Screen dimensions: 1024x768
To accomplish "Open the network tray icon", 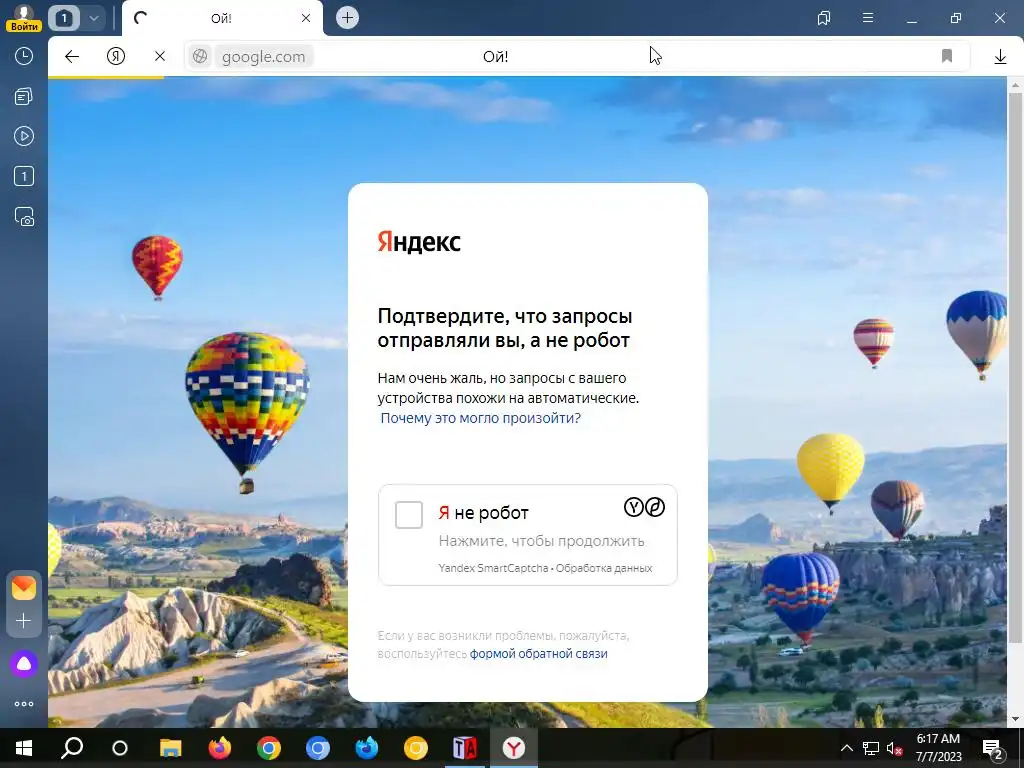I will tap(871, 748).
